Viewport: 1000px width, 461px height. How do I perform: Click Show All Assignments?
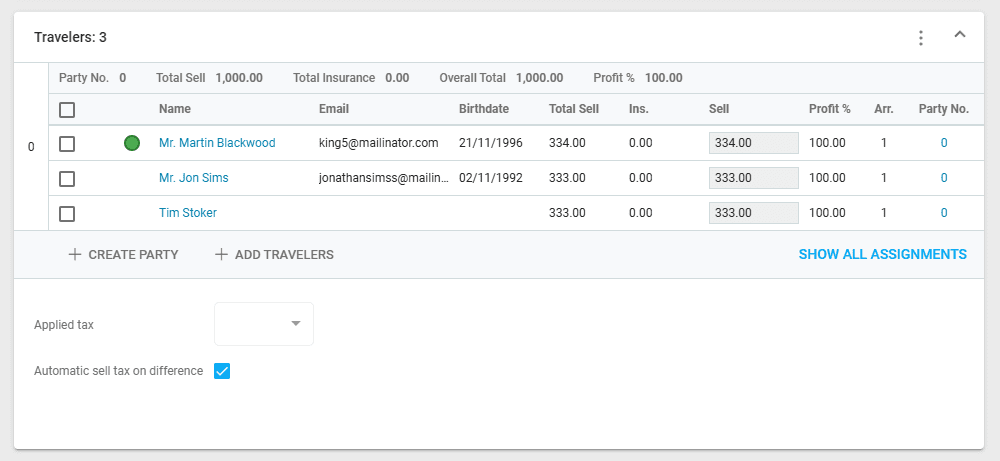click(x=883, y=254)
